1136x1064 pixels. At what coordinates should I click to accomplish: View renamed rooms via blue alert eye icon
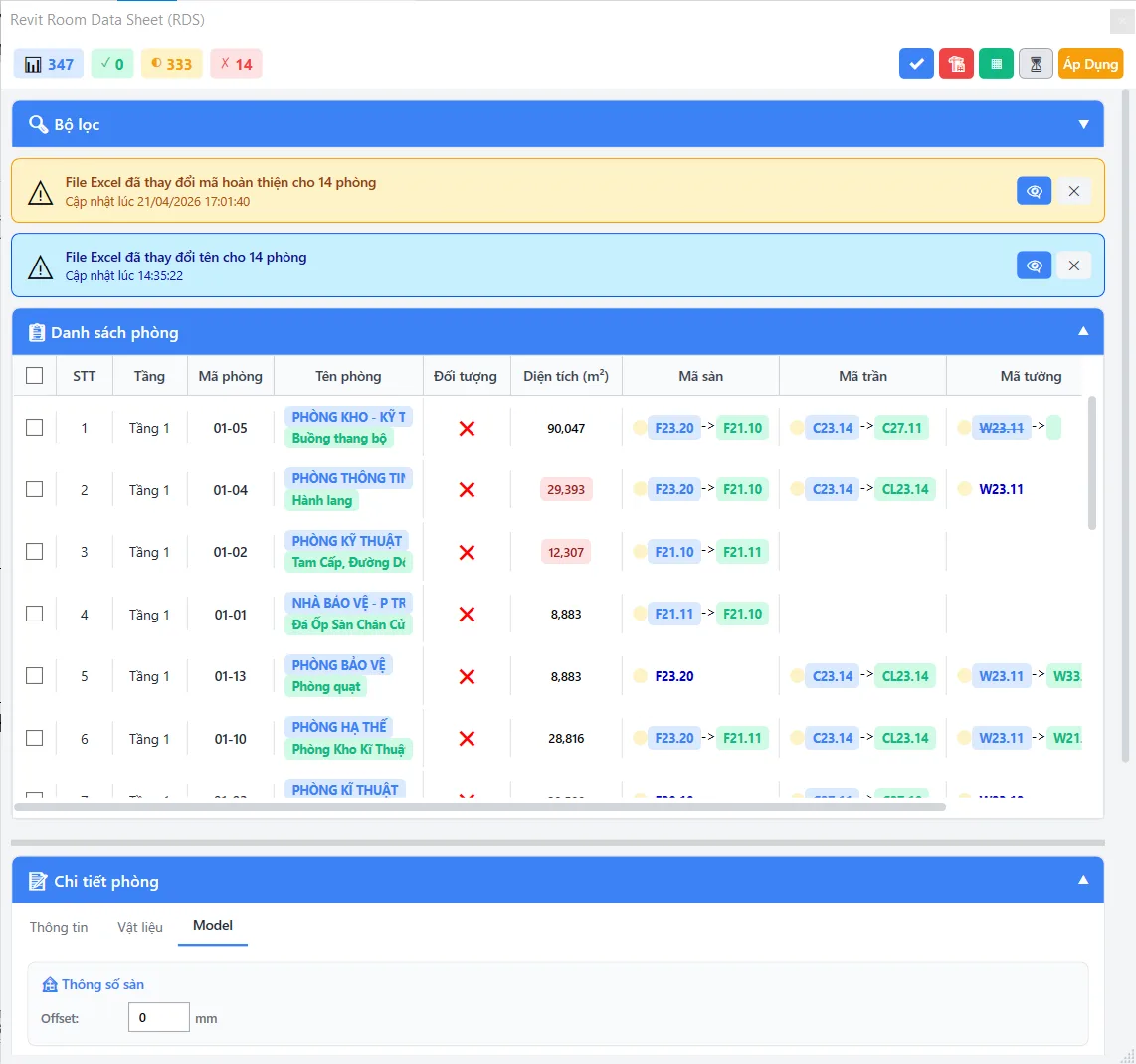(1034, 266)
